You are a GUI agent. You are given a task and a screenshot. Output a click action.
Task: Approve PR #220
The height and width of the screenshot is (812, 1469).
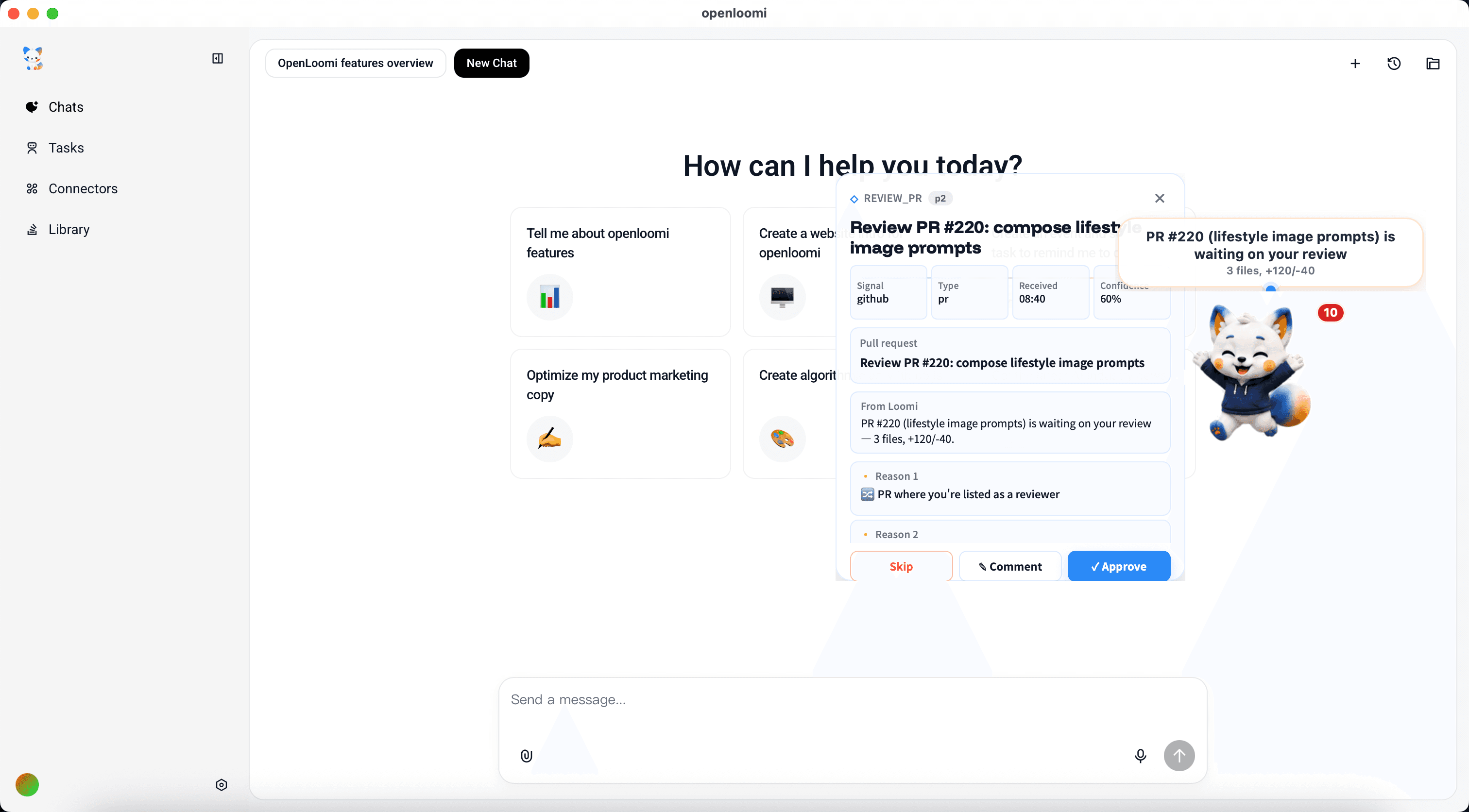pyautogui.click(x=1119, y=566)
